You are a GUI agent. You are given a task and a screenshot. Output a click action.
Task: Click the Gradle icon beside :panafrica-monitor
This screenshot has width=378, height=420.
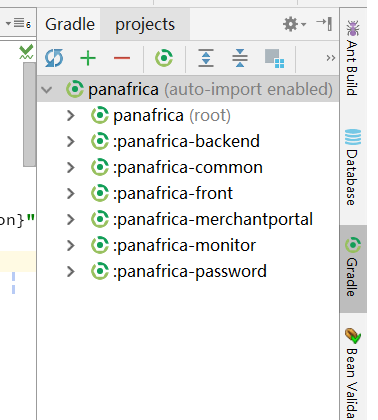(100, 245)
